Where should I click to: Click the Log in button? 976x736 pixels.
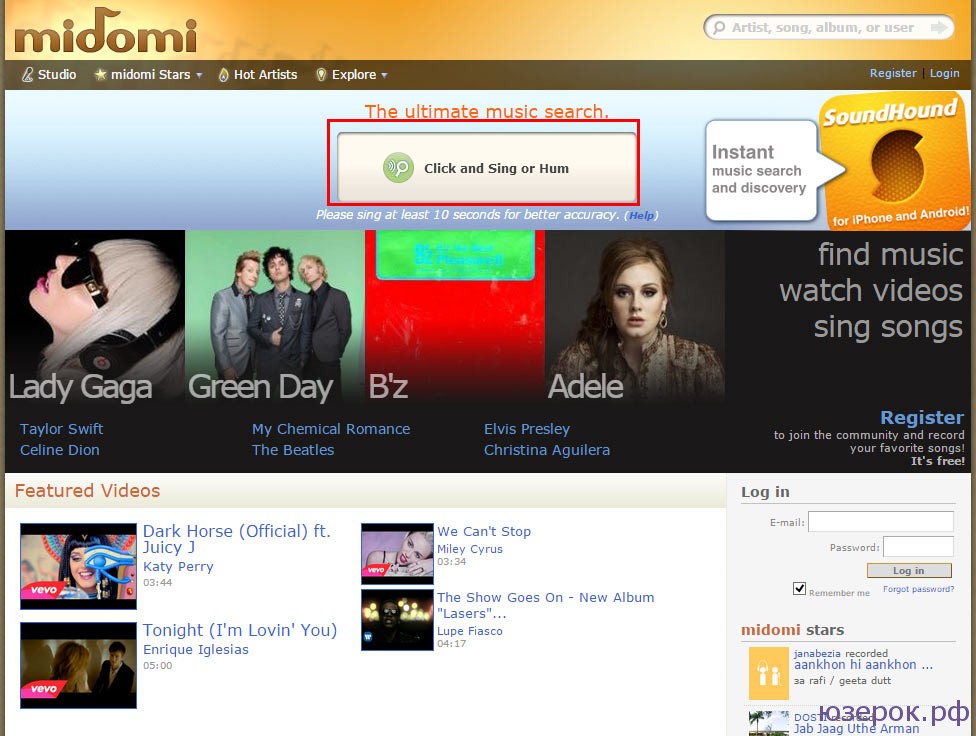tap(909, 570)
